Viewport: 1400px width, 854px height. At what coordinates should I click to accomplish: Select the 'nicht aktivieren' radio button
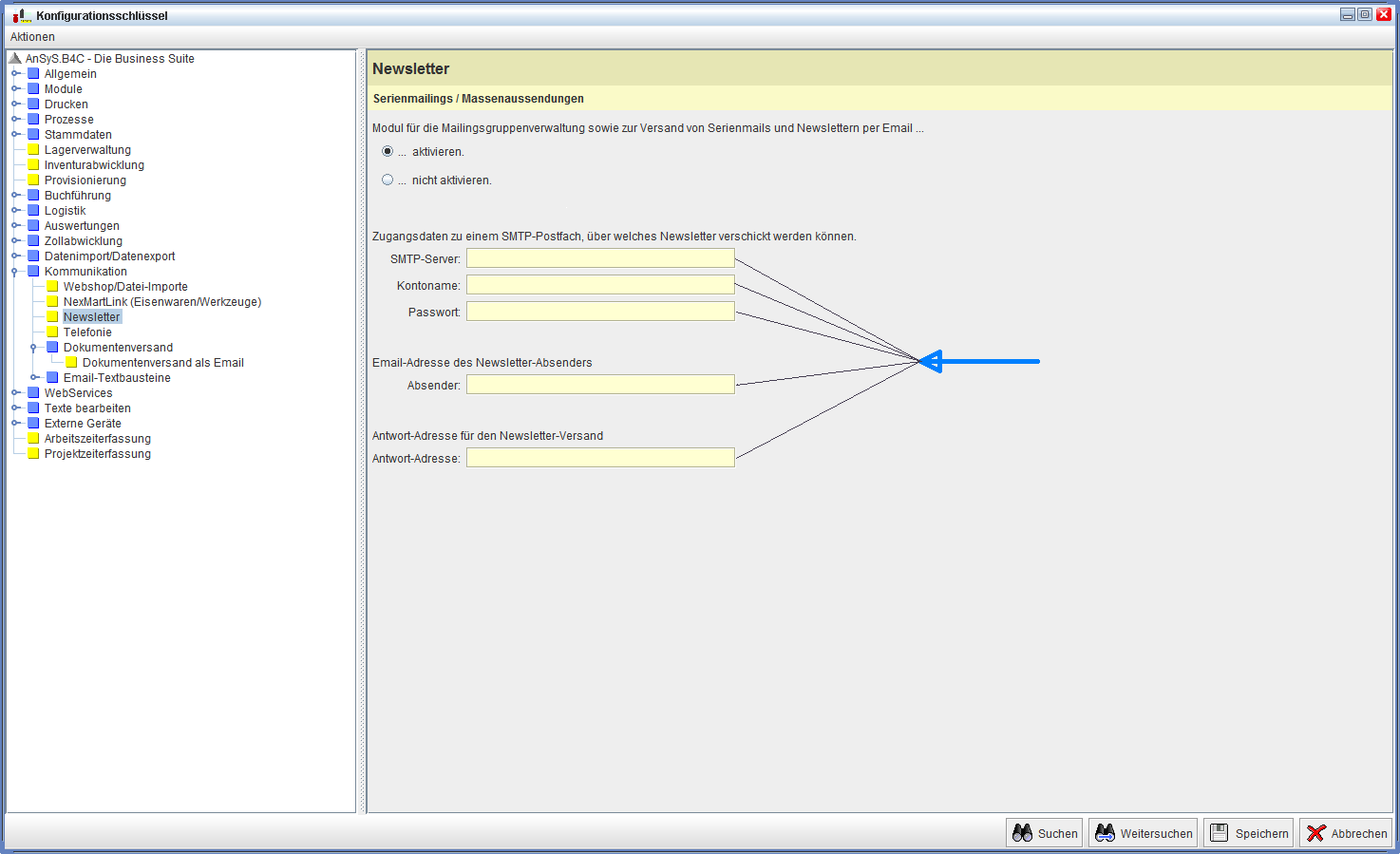pos(388,180)
